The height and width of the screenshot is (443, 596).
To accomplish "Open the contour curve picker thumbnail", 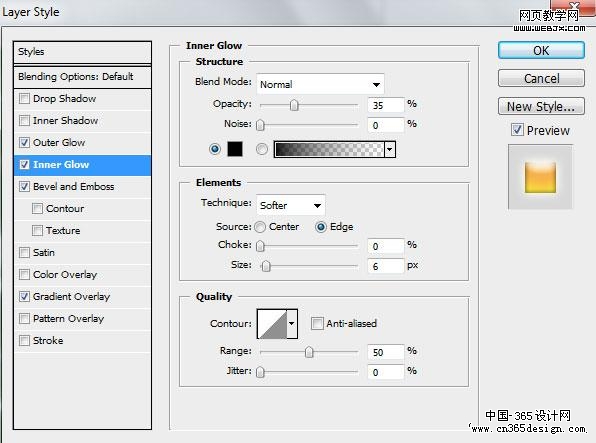I will (272, 324).
